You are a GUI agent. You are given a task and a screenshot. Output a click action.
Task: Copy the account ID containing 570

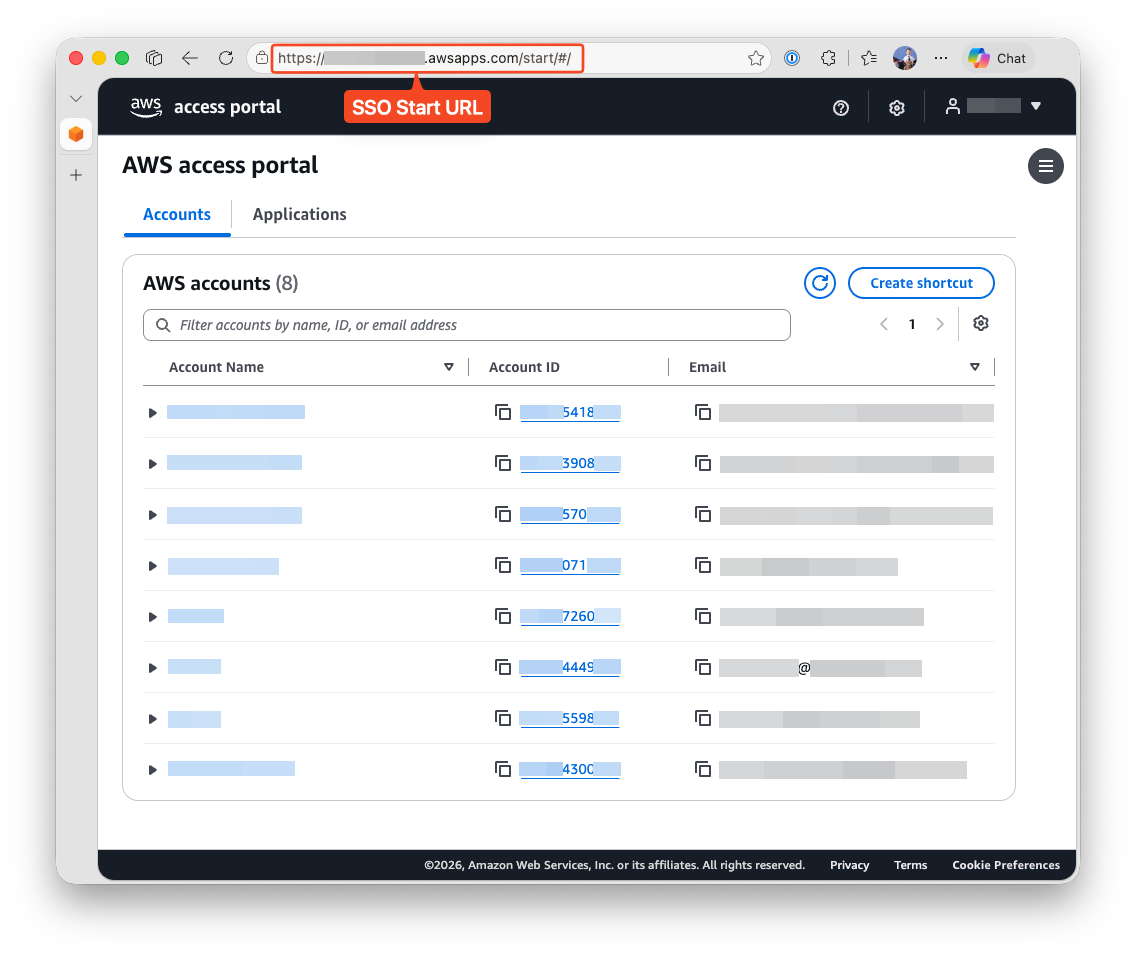(x=503, y=515)
